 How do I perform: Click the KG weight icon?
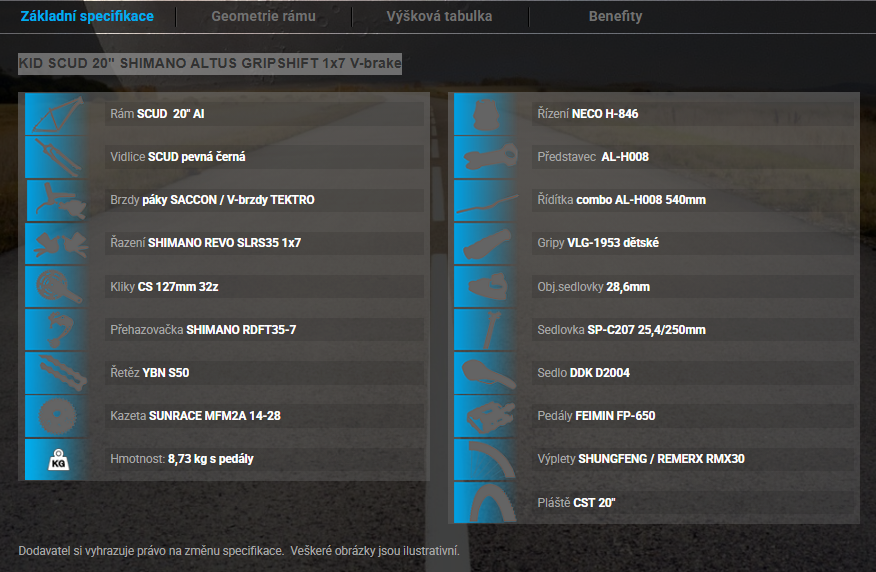click(58, 459)
